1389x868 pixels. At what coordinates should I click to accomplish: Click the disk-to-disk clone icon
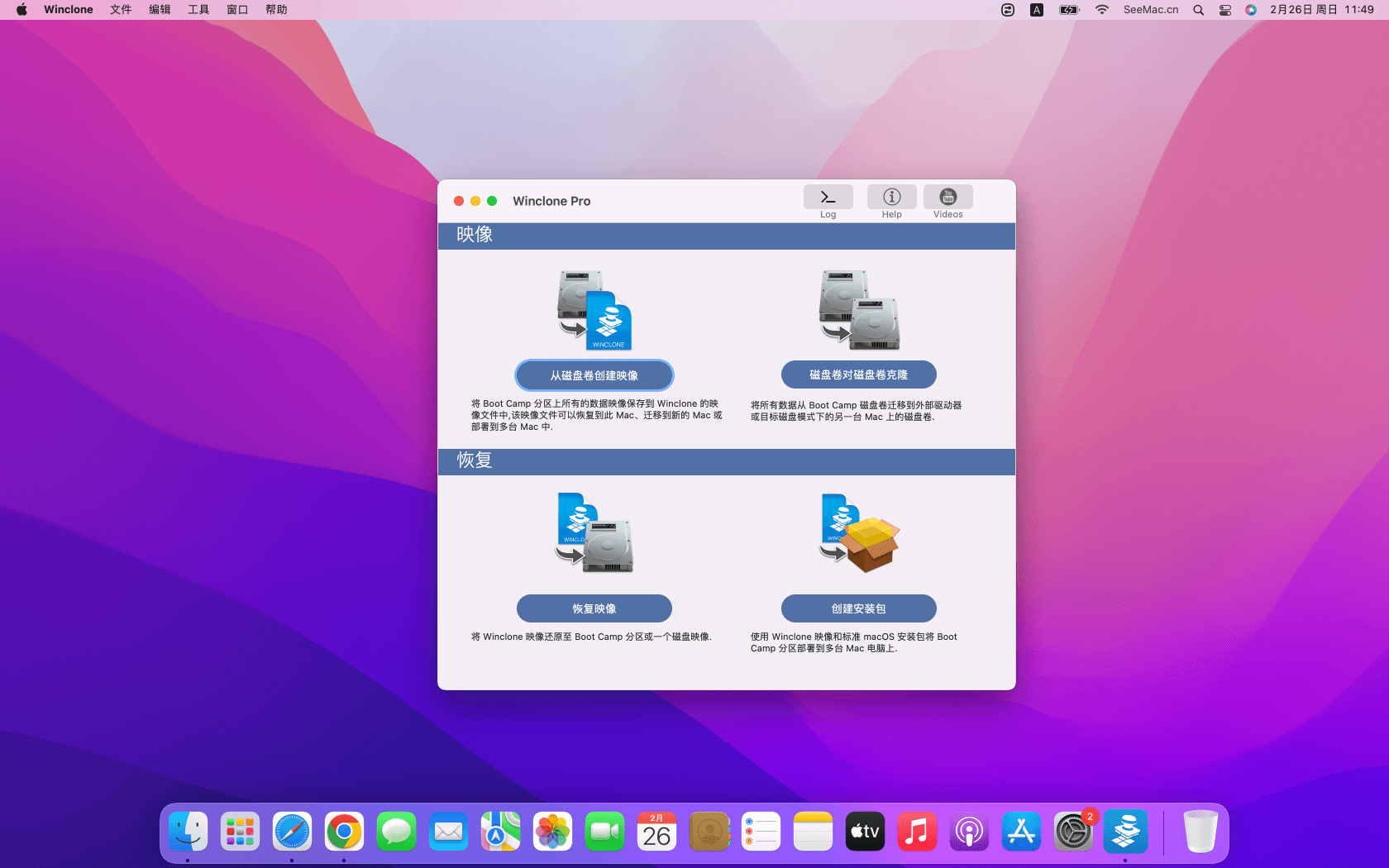click(x=858, y=311)
